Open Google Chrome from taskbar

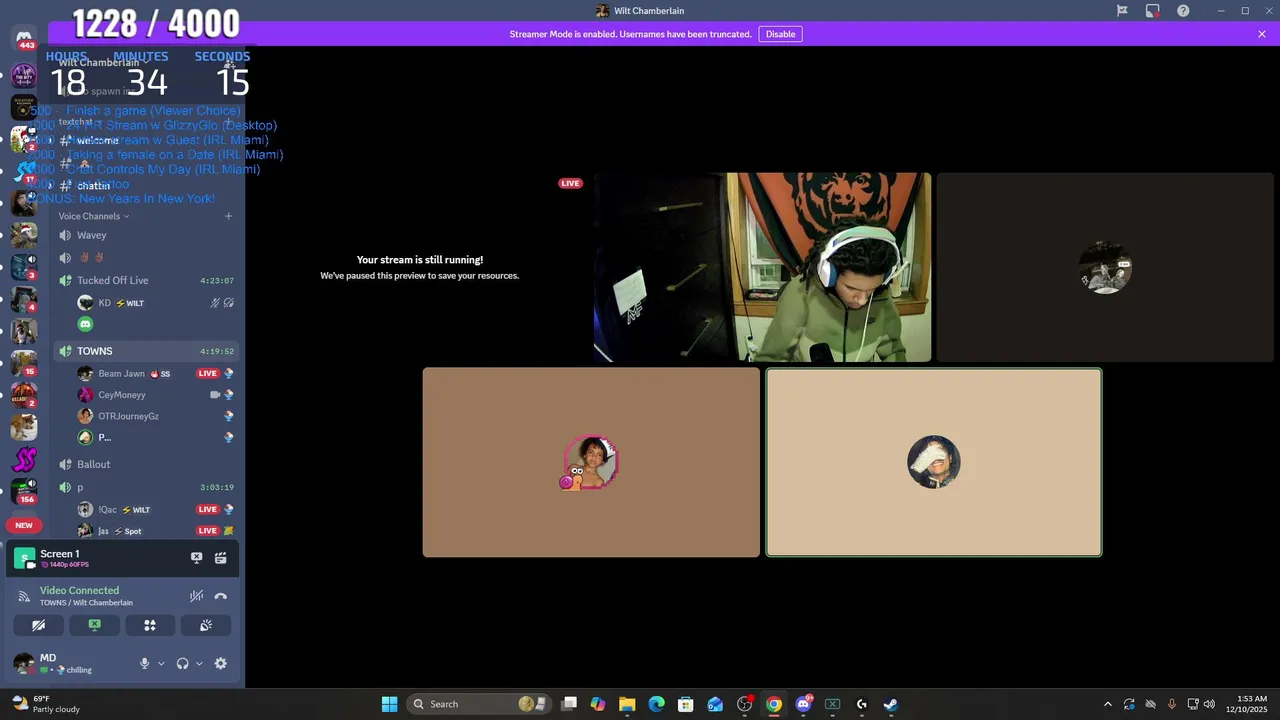[x=773, y=704]
